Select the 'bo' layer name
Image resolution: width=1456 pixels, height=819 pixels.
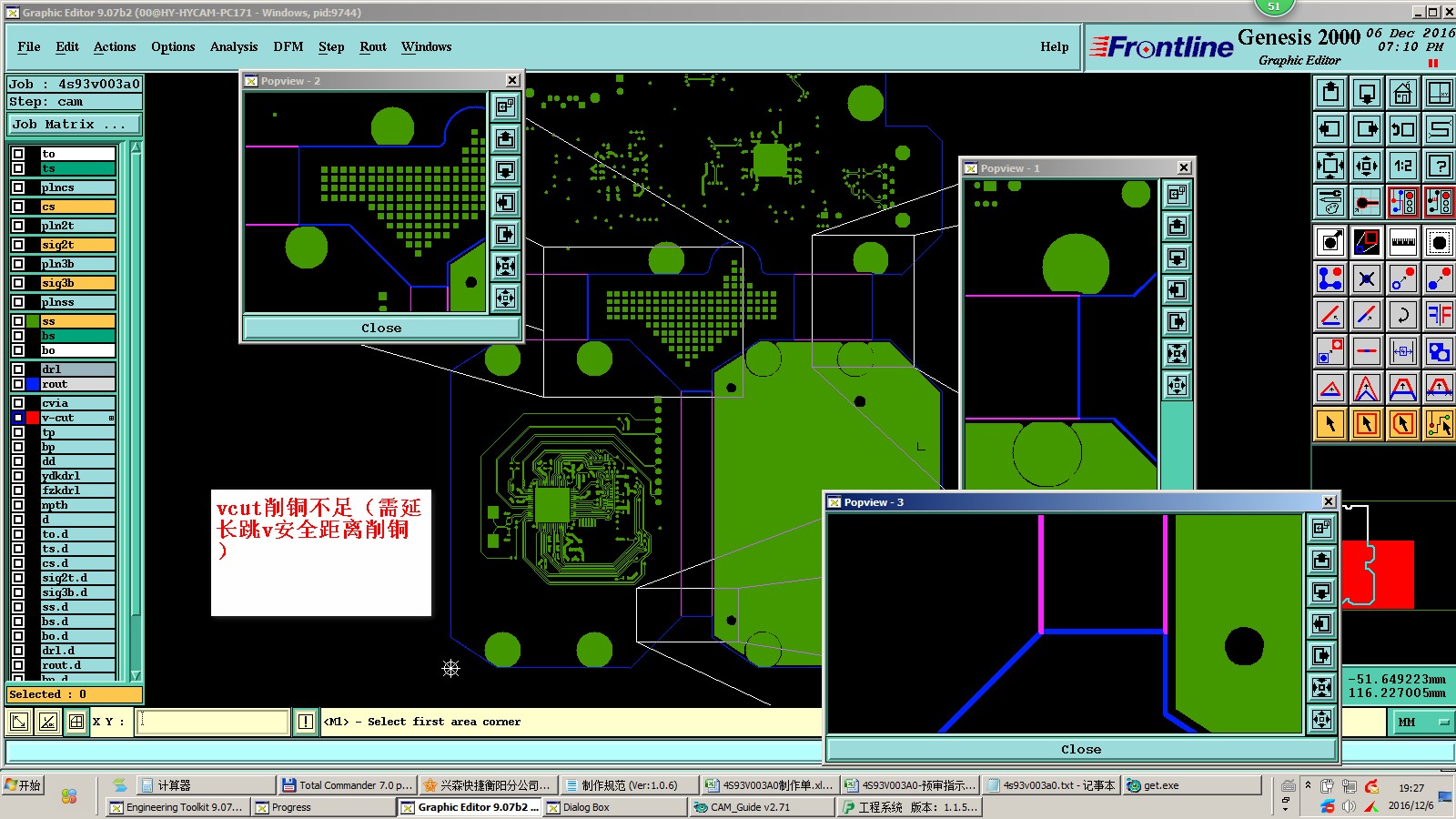click(78, 350)
